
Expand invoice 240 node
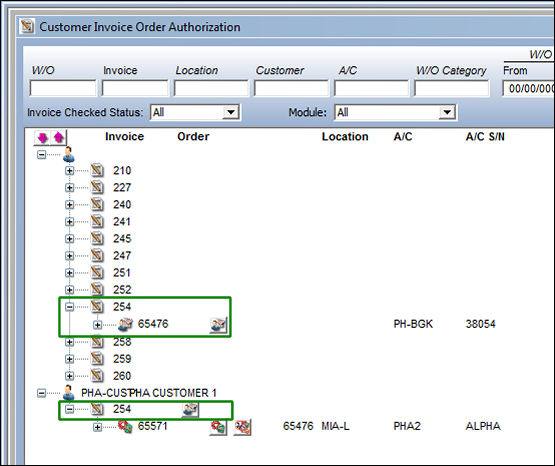coord(69,205)
